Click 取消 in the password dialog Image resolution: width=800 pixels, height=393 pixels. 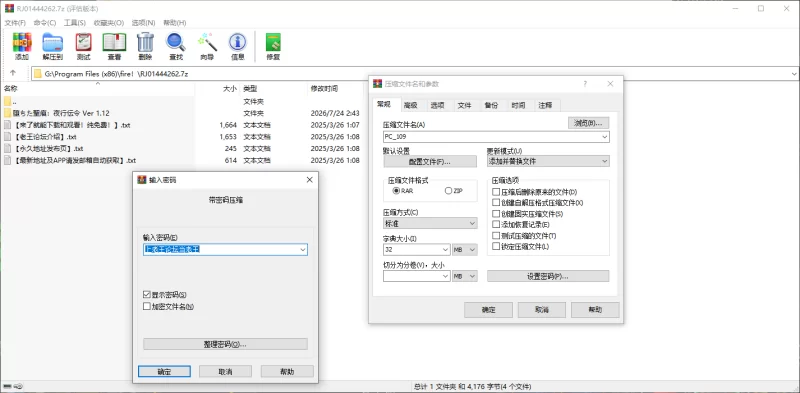tap(225, 371)
